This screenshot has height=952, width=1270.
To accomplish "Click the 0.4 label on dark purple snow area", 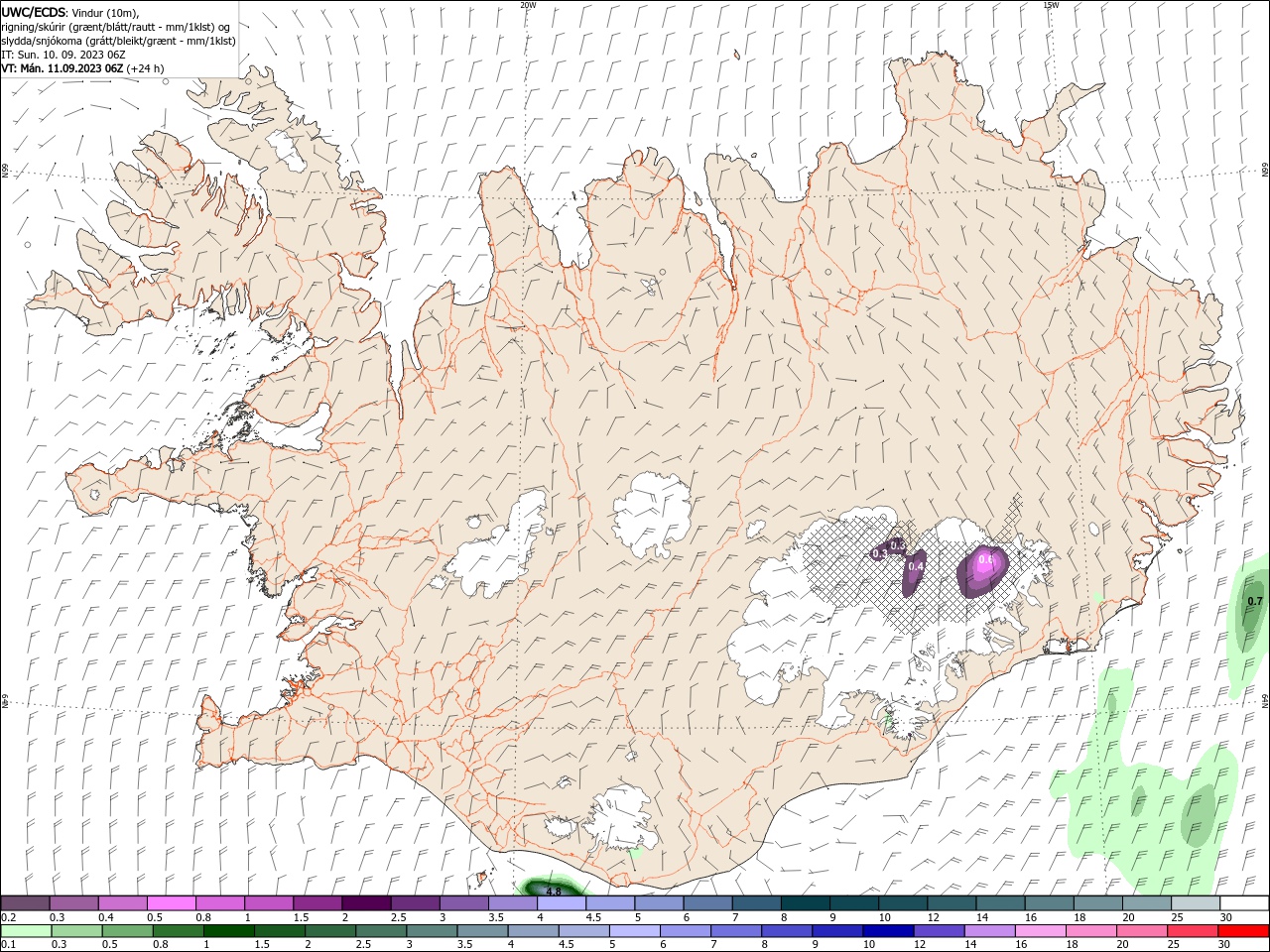I will point(917,565).
